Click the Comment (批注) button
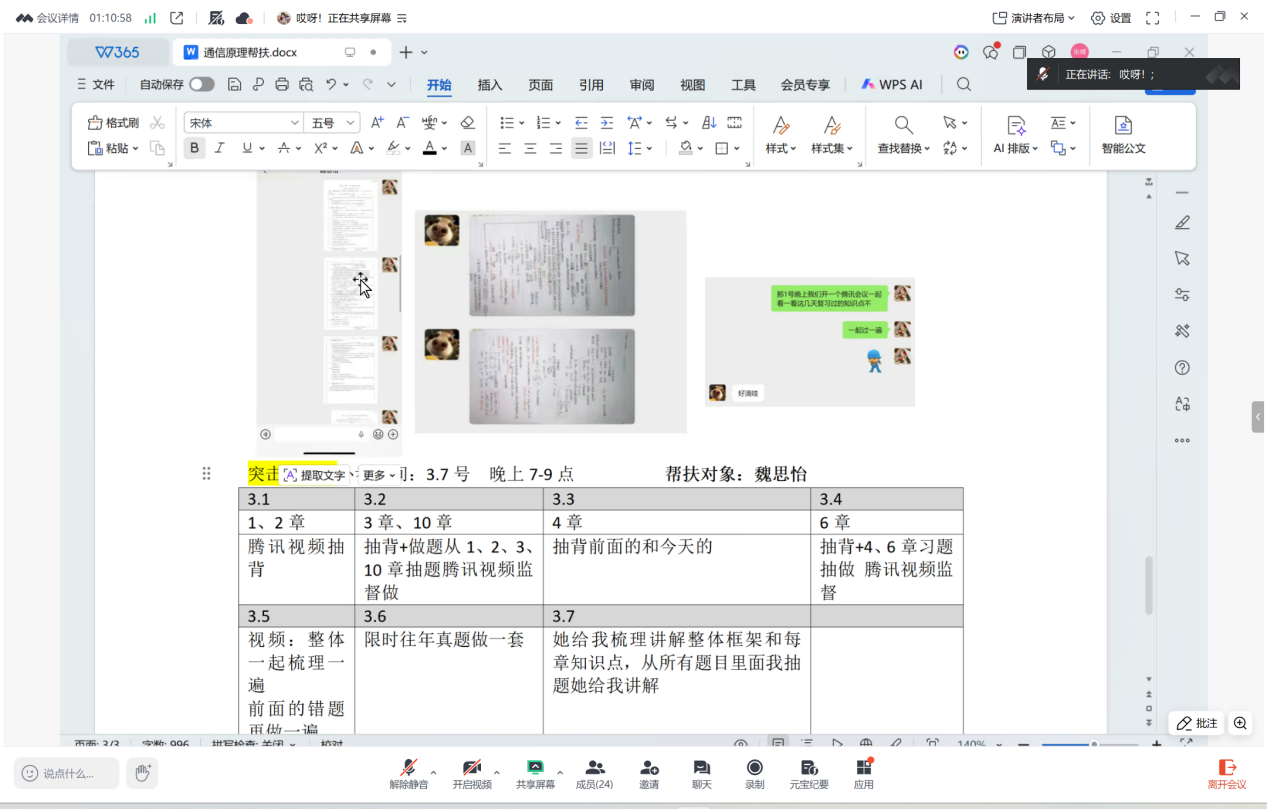Screen dimensions: 1267x809 point(1197,723)
